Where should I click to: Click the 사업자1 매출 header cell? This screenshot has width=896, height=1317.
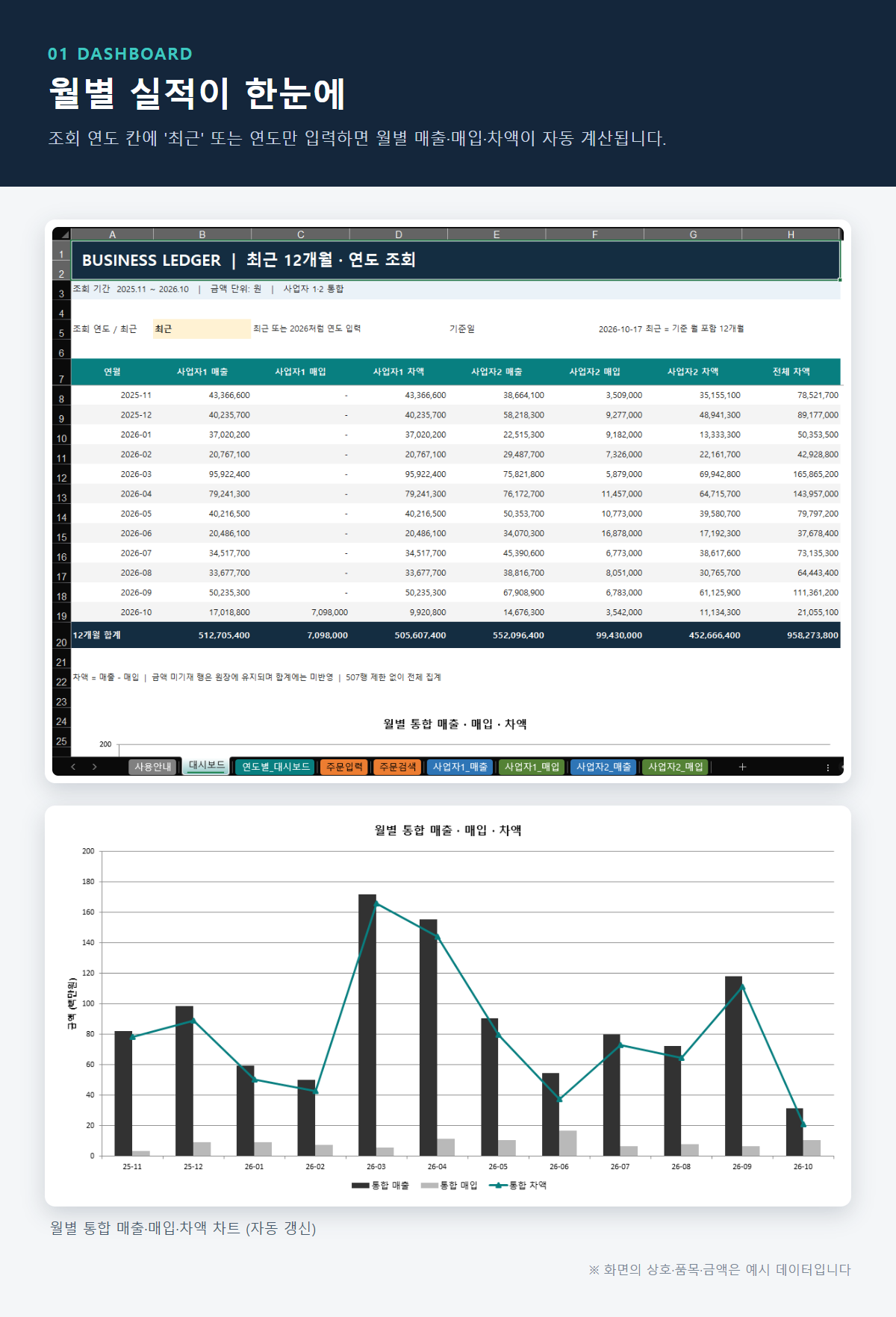[x=202, y=372]
